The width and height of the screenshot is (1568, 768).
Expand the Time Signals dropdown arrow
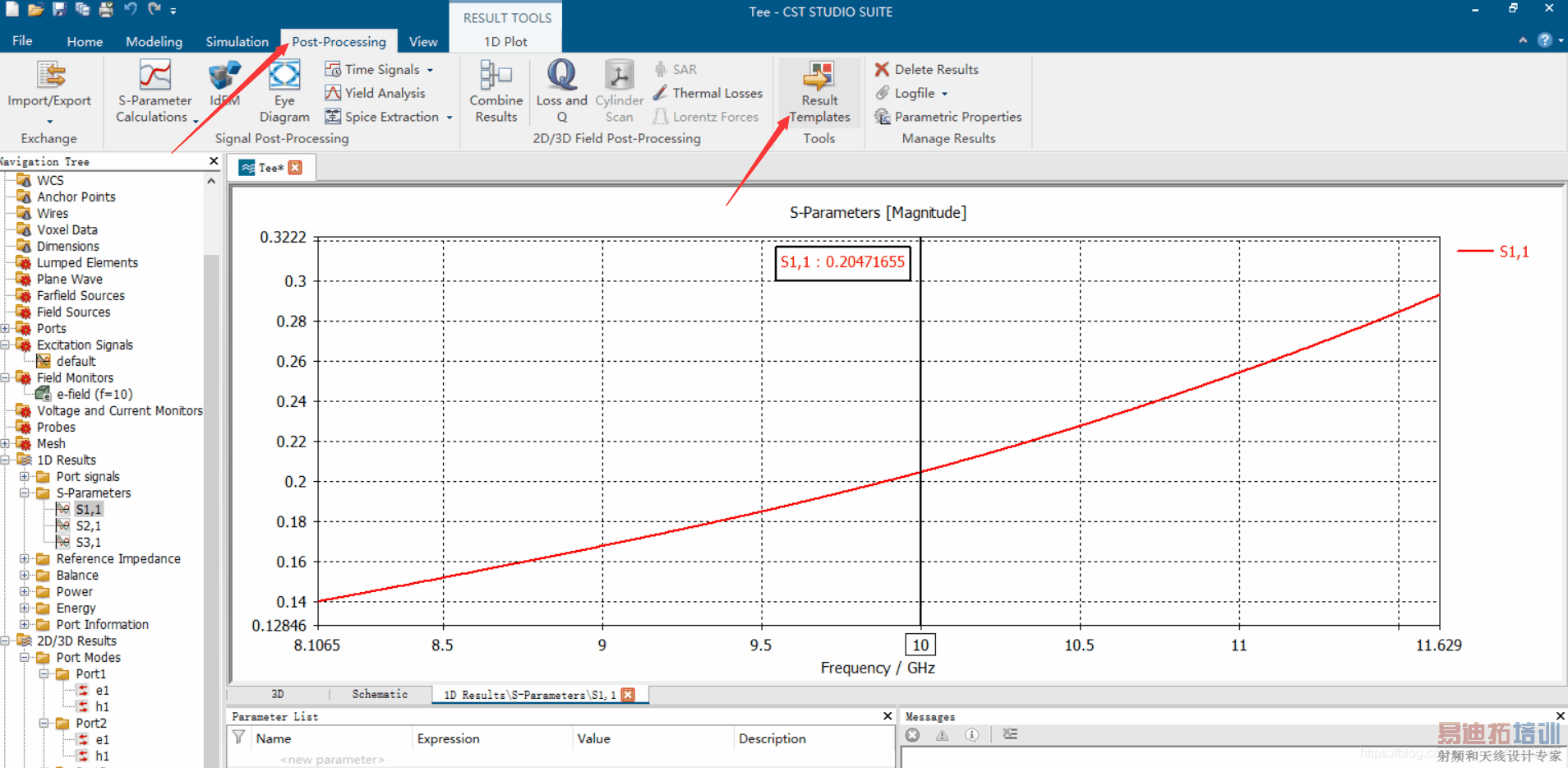pos(430,70)
